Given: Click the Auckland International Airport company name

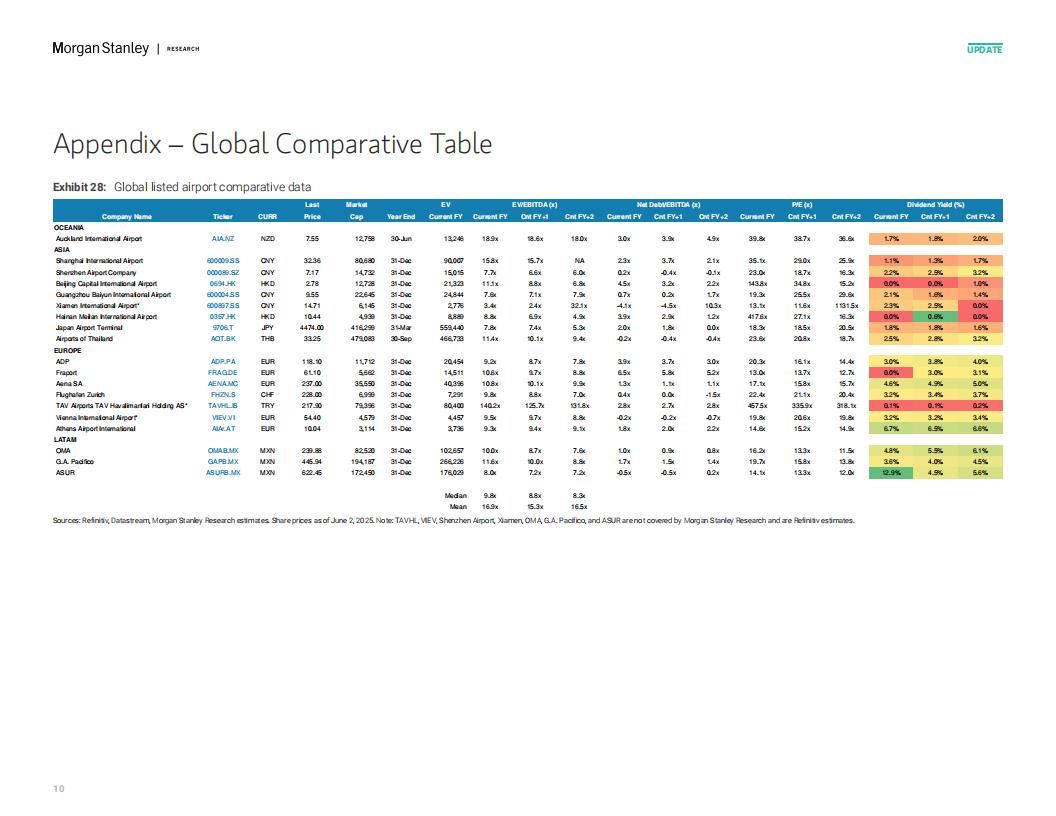Looking at the screenshot, I should click(98, 238).
